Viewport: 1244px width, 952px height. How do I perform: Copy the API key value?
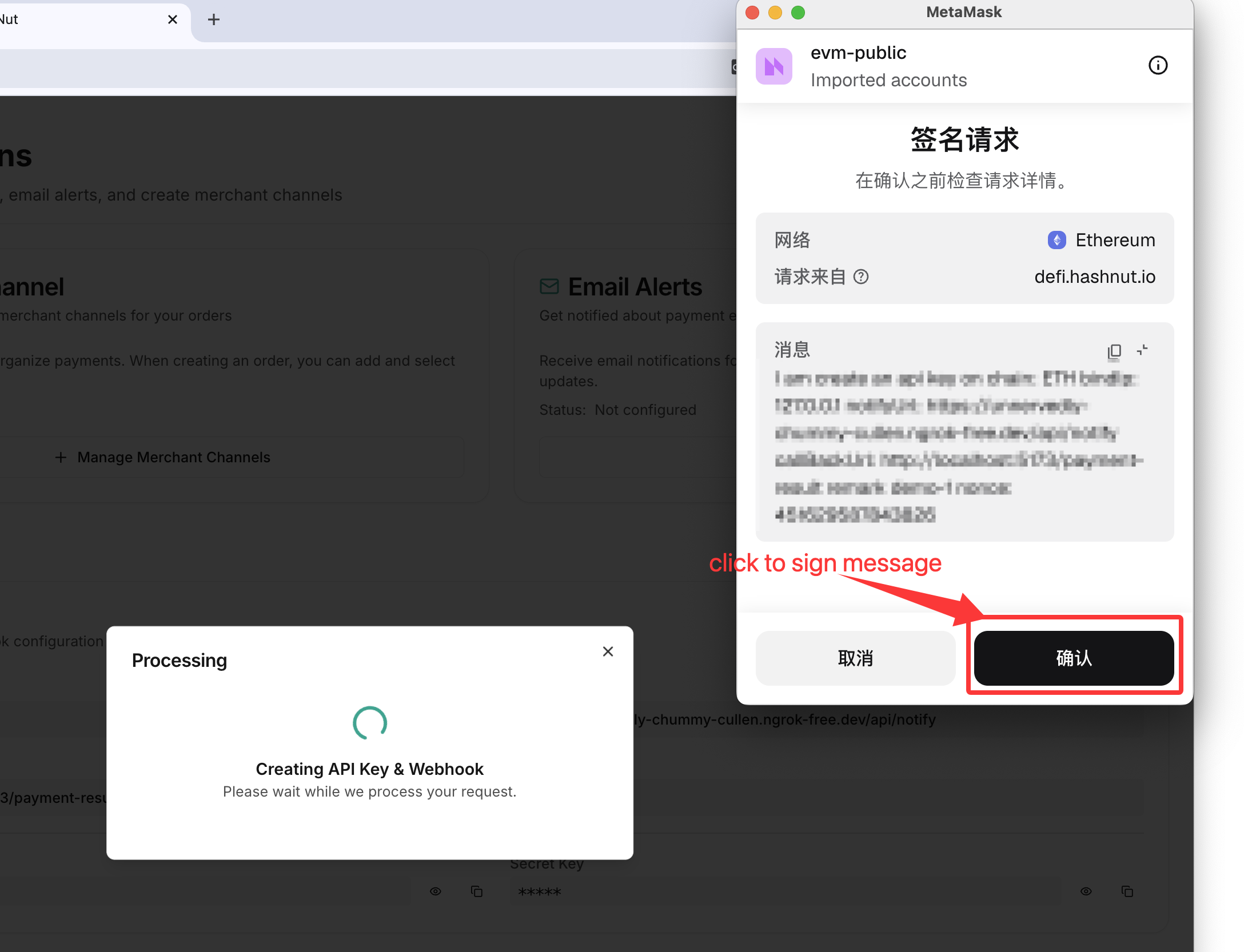477,891
